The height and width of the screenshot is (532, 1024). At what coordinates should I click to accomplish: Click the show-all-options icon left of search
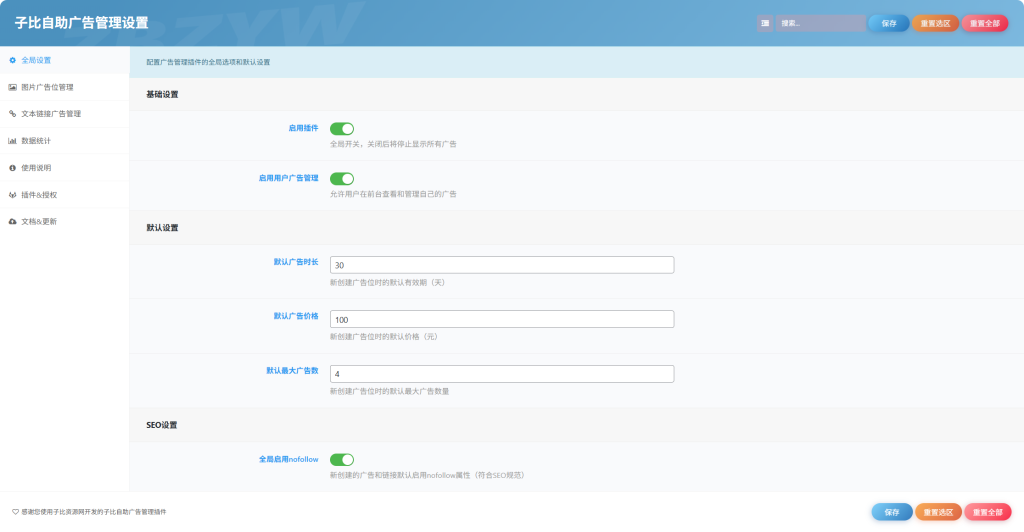[x=765, y=23]
